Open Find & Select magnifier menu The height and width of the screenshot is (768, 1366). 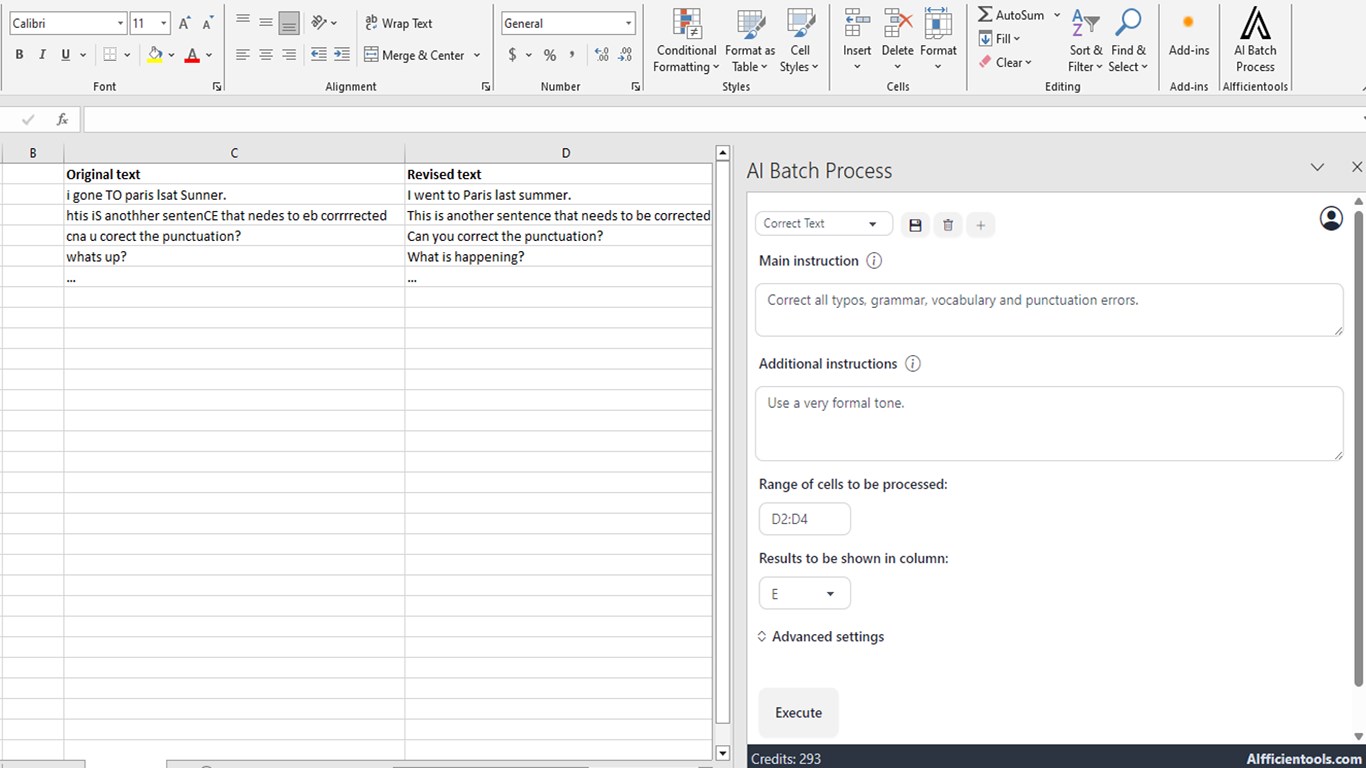(x=1128, y=40)
